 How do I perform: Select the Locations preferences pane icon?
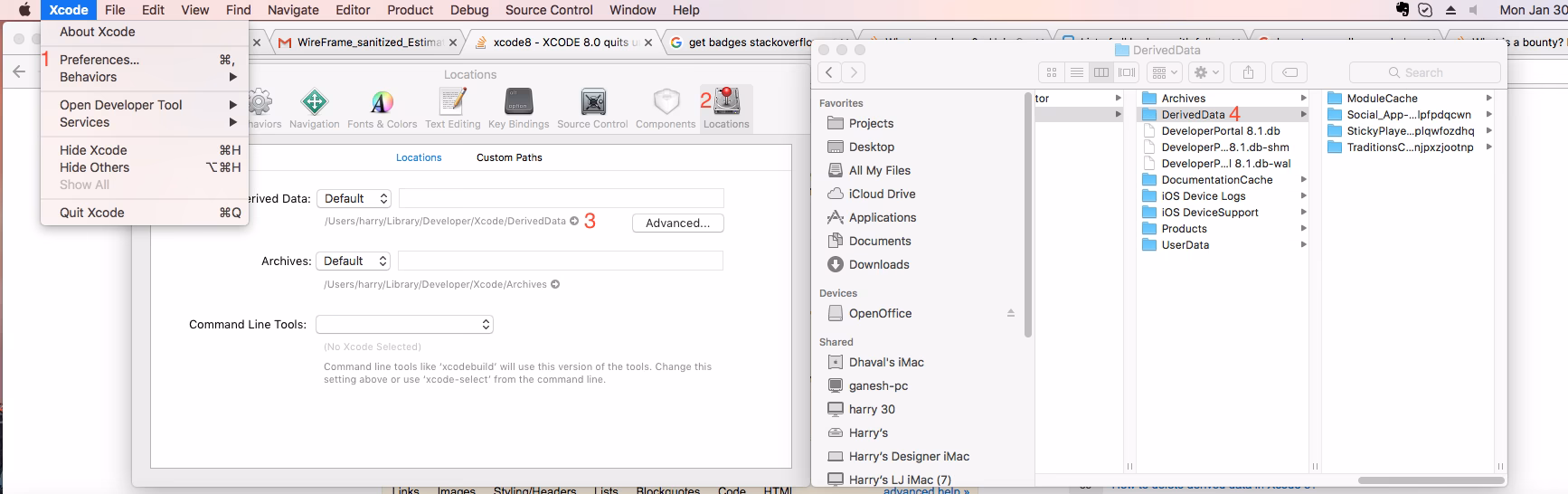(x=726, y=109)
